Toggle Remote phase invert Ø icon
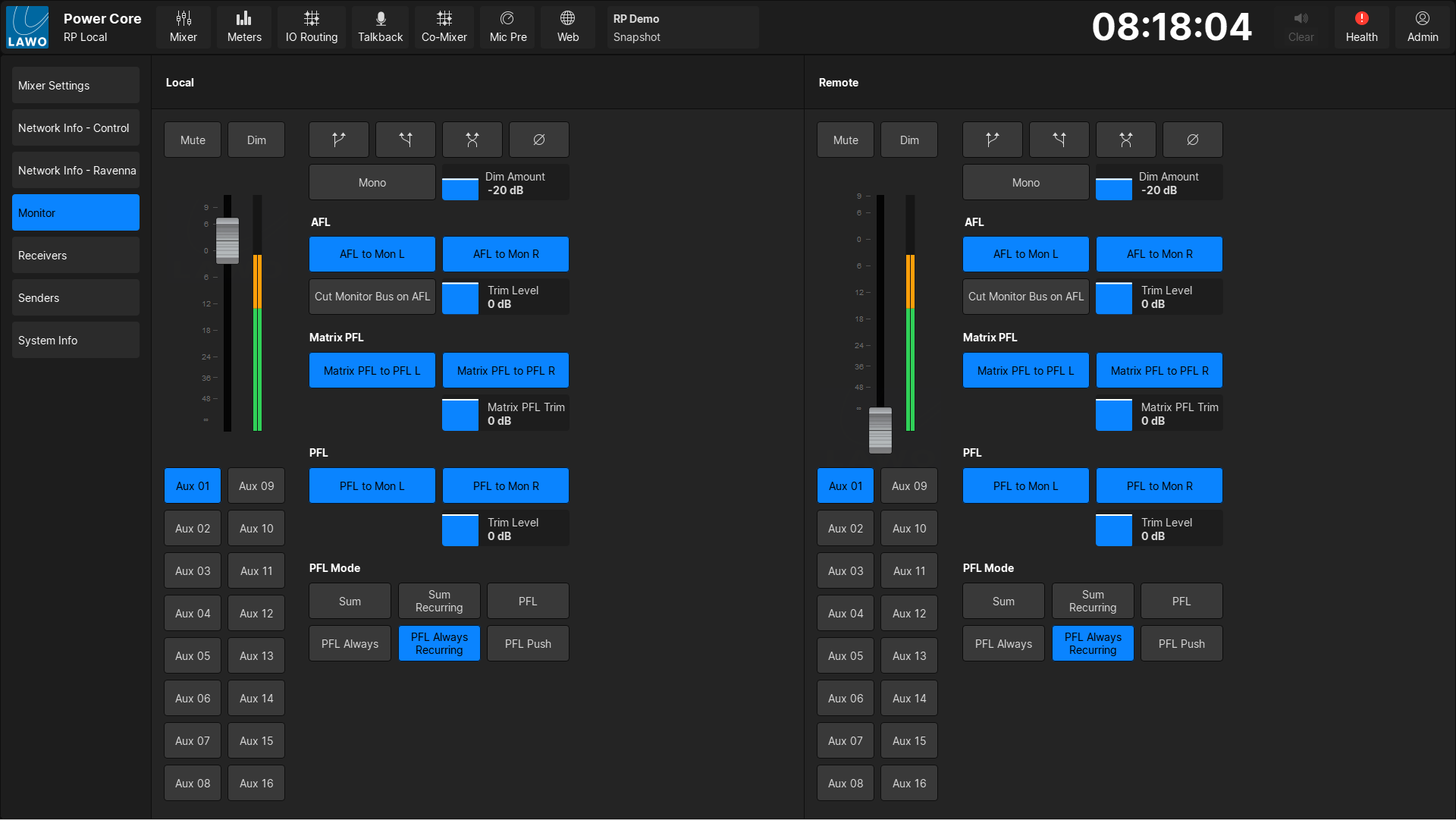The width and height of the screenshot is (1456, 820). [x=1192, y=140]
